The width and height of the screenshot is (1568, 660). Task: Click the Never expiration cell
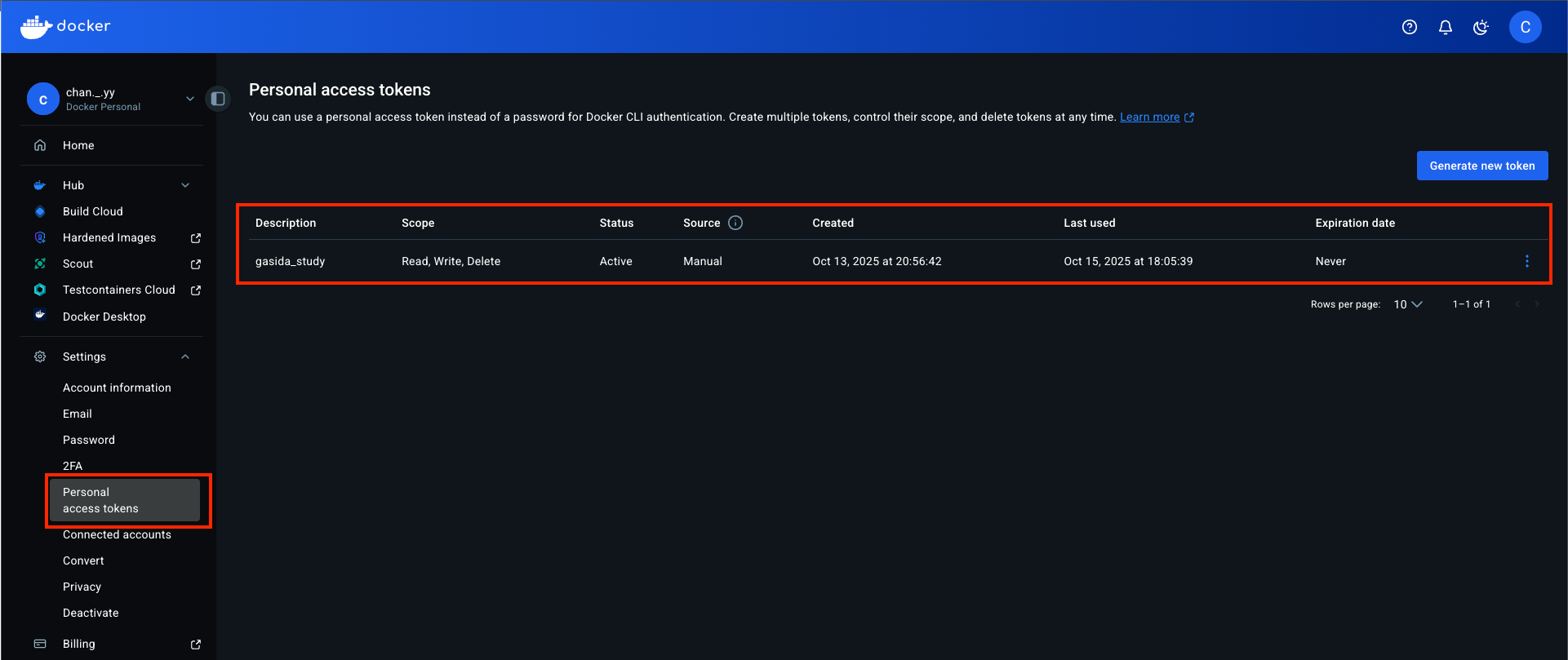click(x=1330, y=261)
